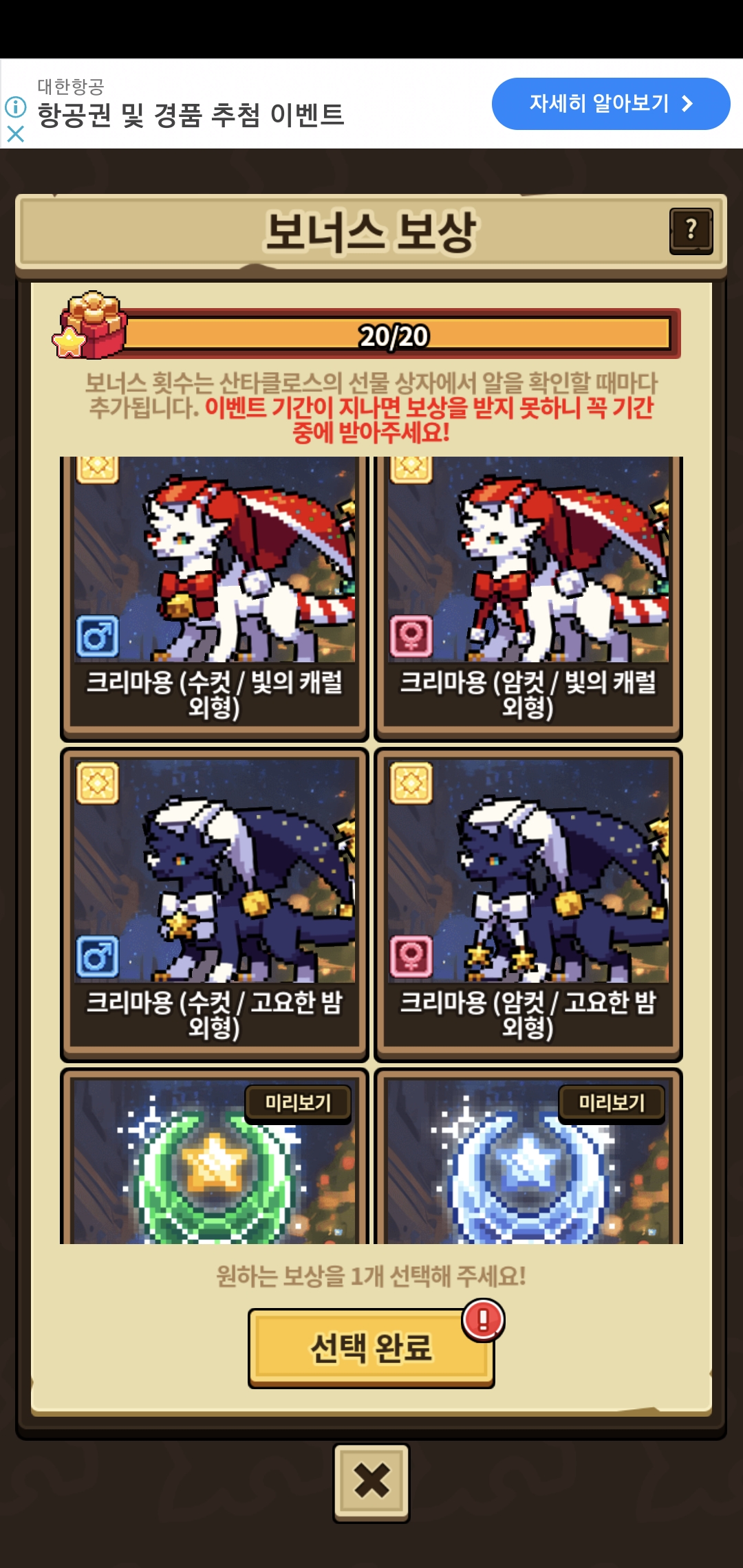Open 미리보기 for the green star emblem
The height and width of the screenshot is (1568, 743).
298,1104
